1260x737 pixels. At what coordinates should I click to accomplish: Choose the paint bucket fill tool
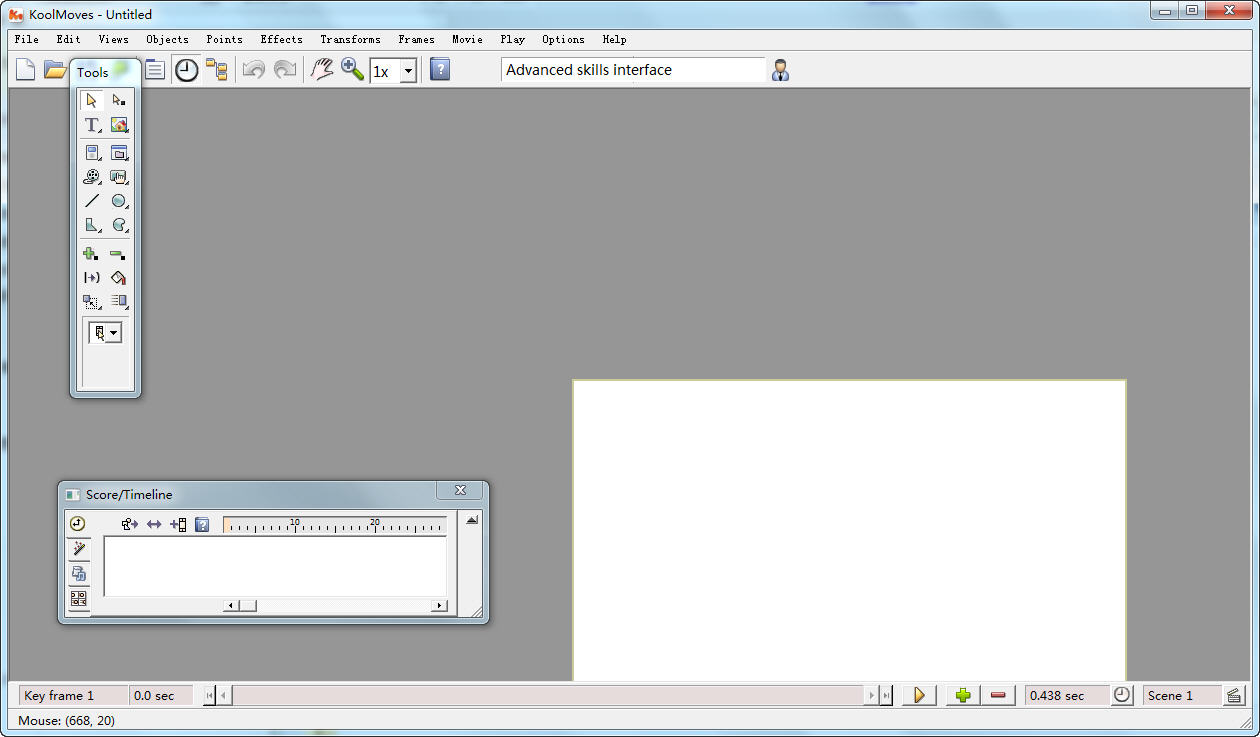click(119, 278)
